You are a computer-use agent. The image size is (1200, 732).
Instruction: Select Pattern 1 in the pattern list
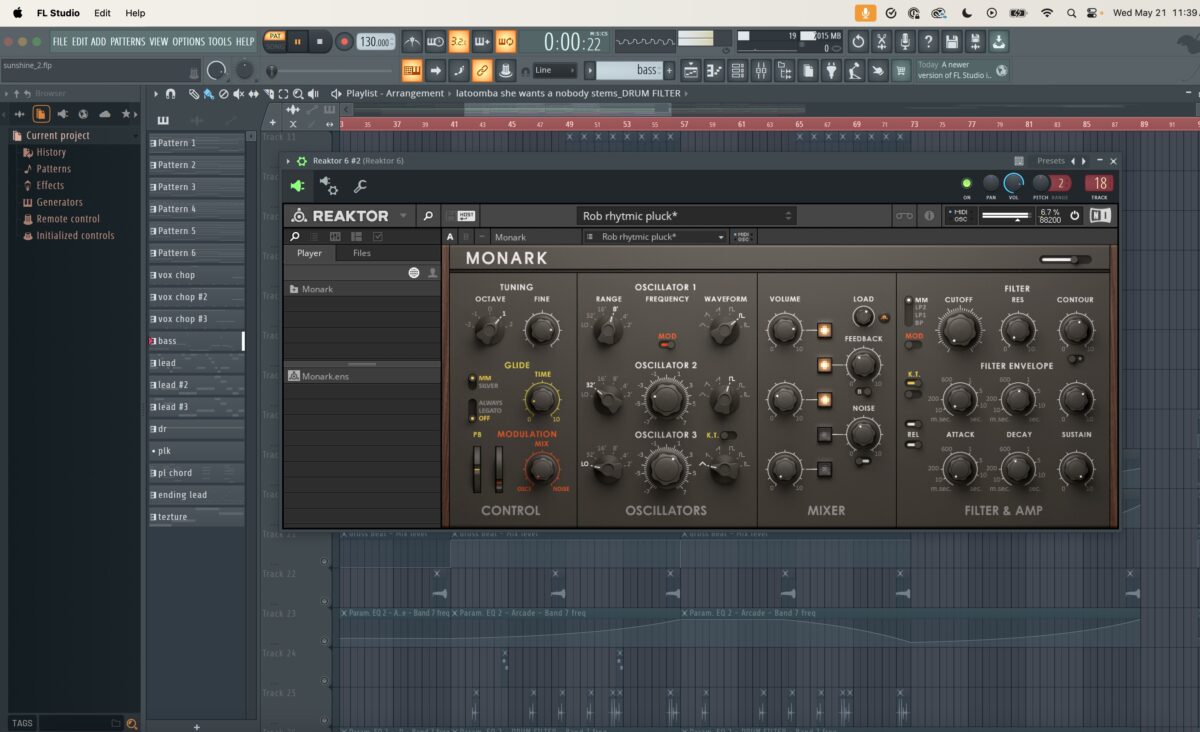(x=196, y=143)
